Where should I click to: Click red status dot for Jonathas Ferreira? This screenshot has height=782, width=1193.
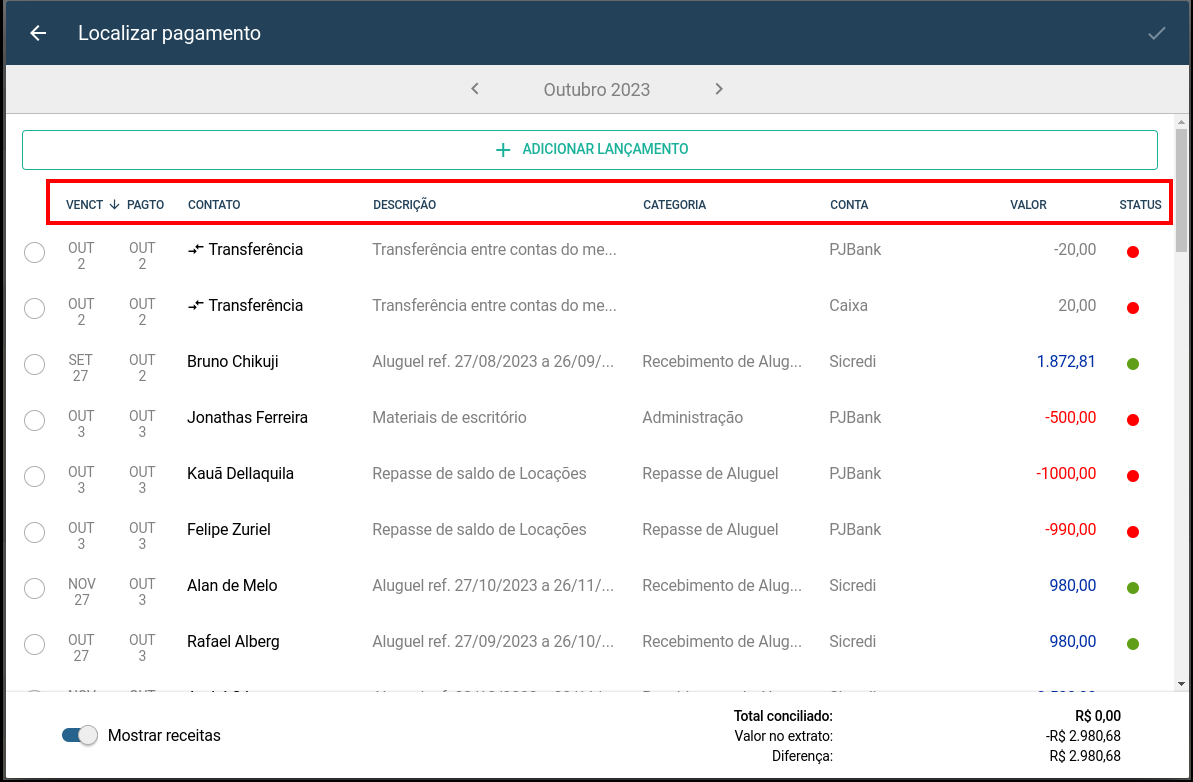click(1132, 420)
